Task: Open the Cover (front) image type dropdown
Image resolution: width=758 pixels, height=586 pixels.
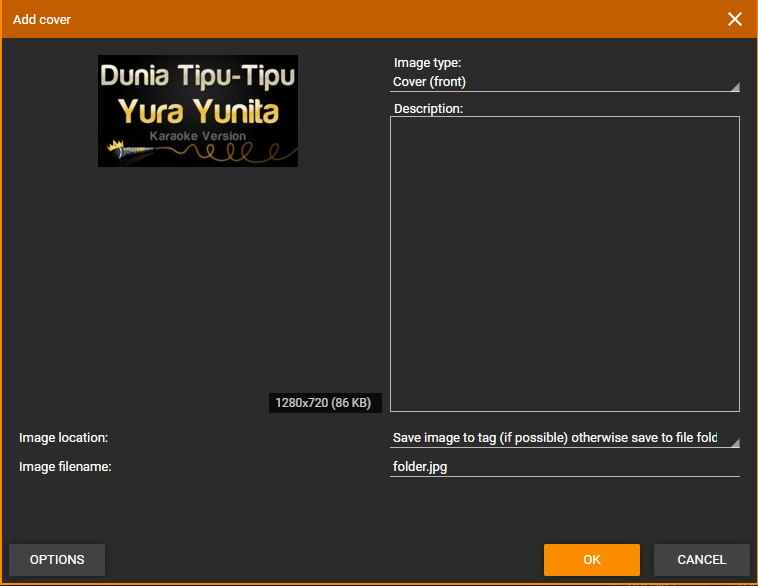Action: coord(560,82)
